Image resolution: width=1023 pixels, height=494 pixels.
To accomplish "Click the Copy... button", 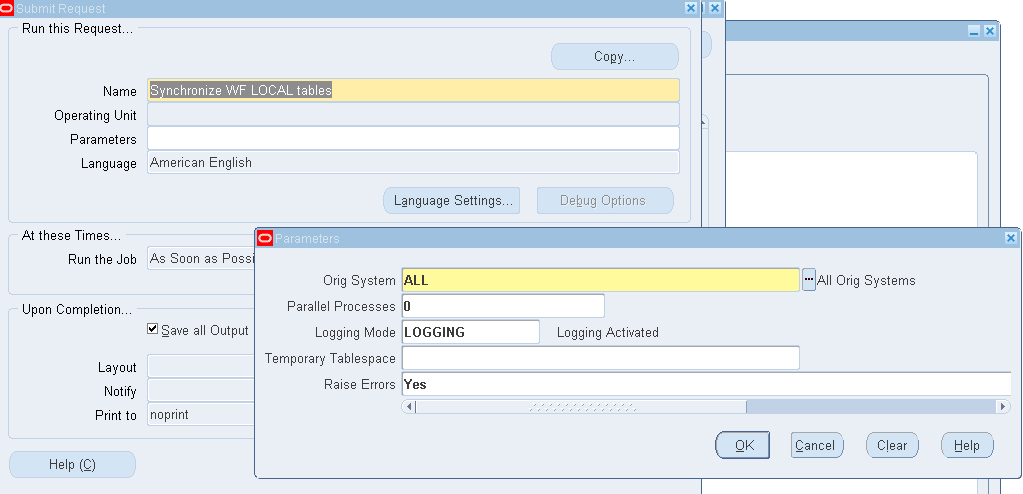I will click(x=614, y=57).
